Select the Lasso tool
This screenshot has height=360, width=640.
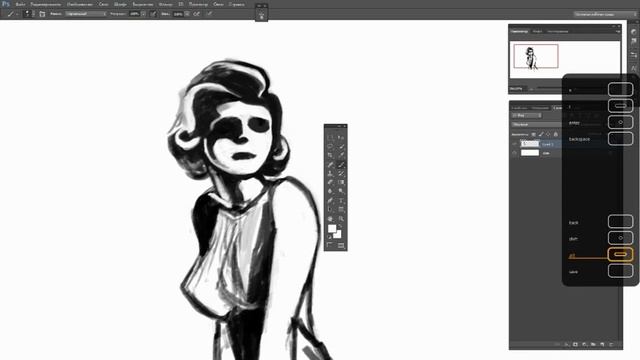330,146
